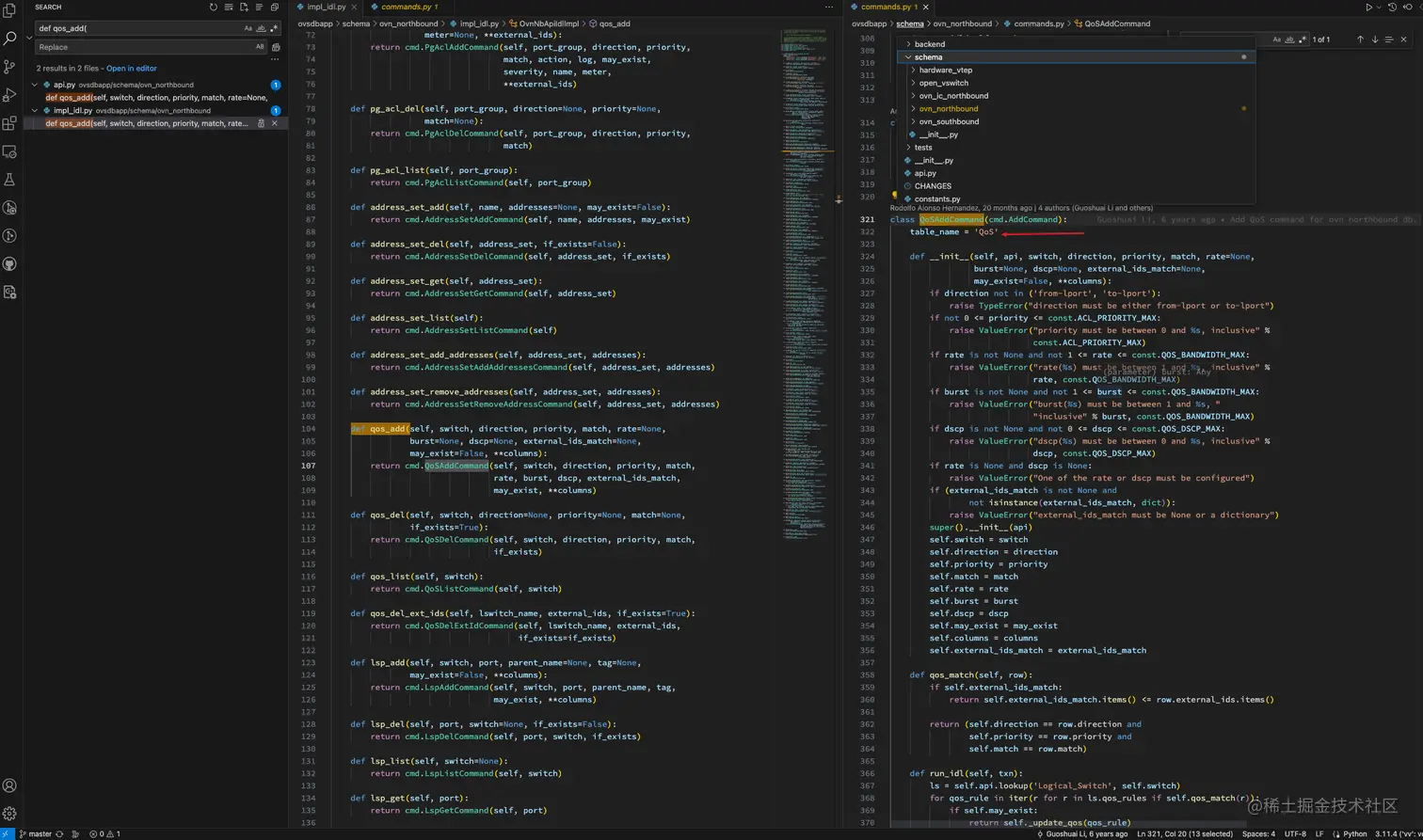Go to the previous match in the find widget
Viewport: 1423px width, 840px height.
click(x=1360, y=40)
